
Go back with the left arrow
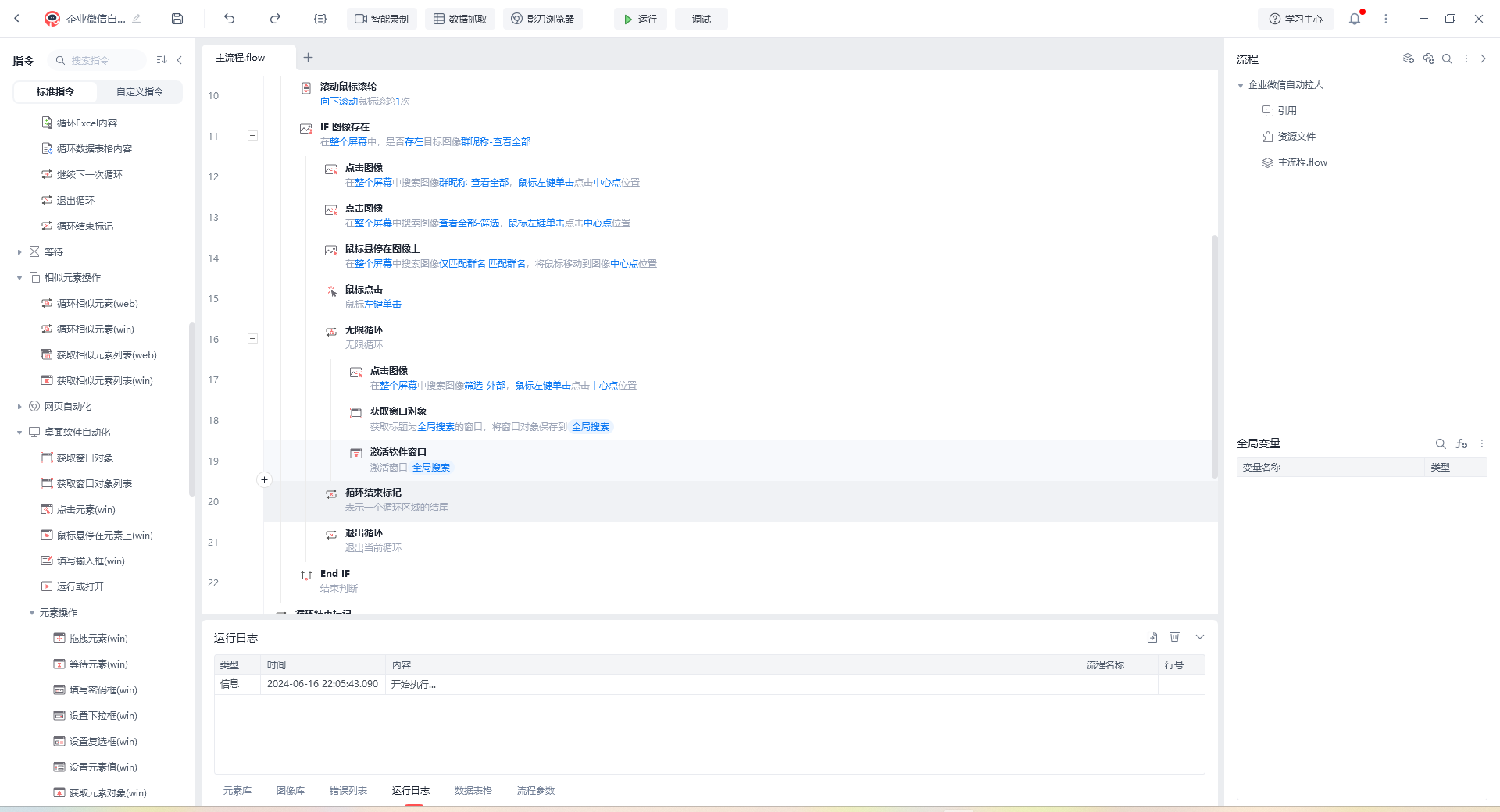(17, 19)
